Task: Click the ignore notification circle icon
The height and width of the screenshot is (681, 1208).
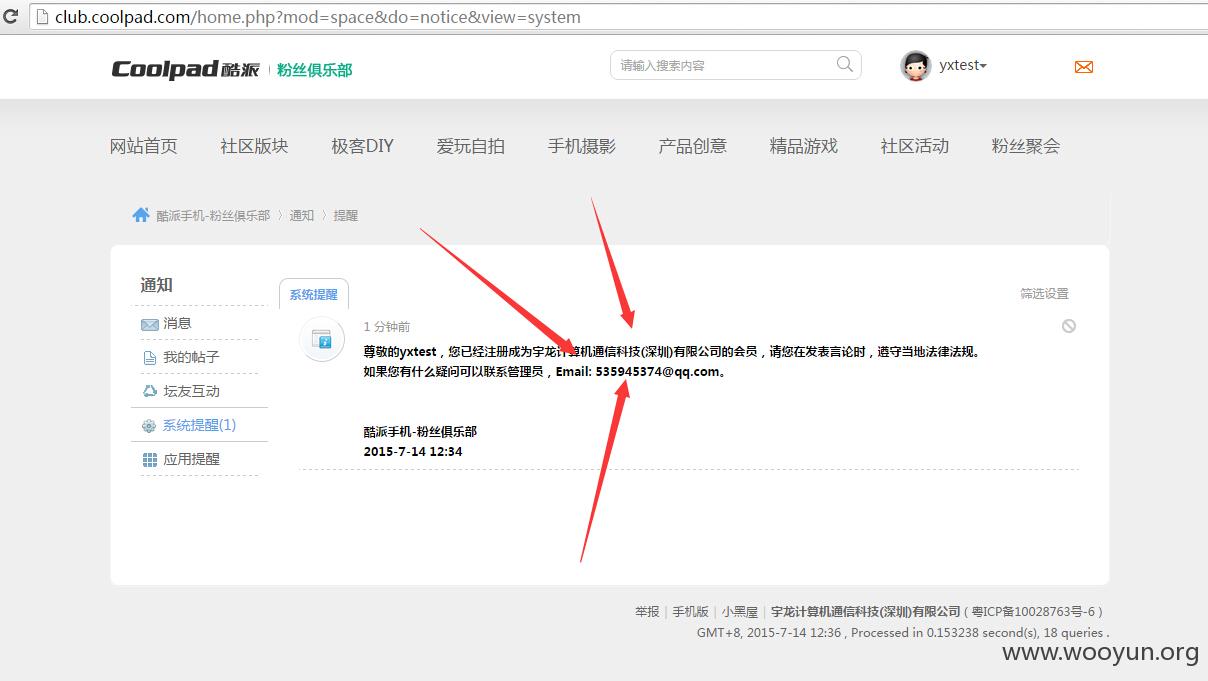Action: (1069, 326)
